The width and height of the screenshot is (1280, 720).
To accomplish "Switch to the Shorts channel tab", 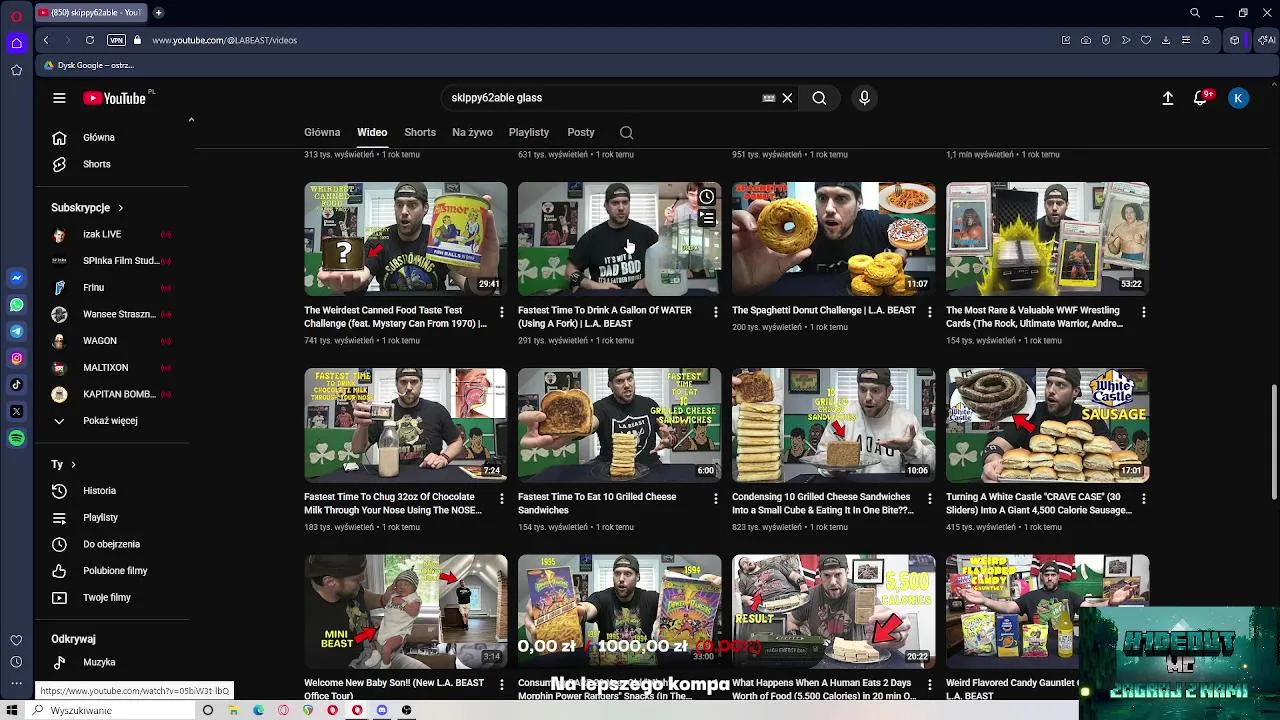I will [x=420, y=132].
